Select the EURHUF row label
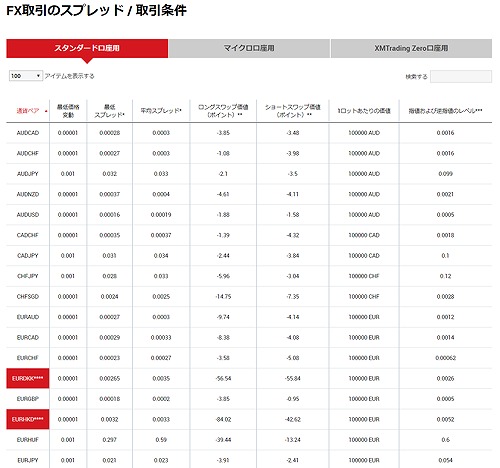500x468 pixels. tap(28, 440)
